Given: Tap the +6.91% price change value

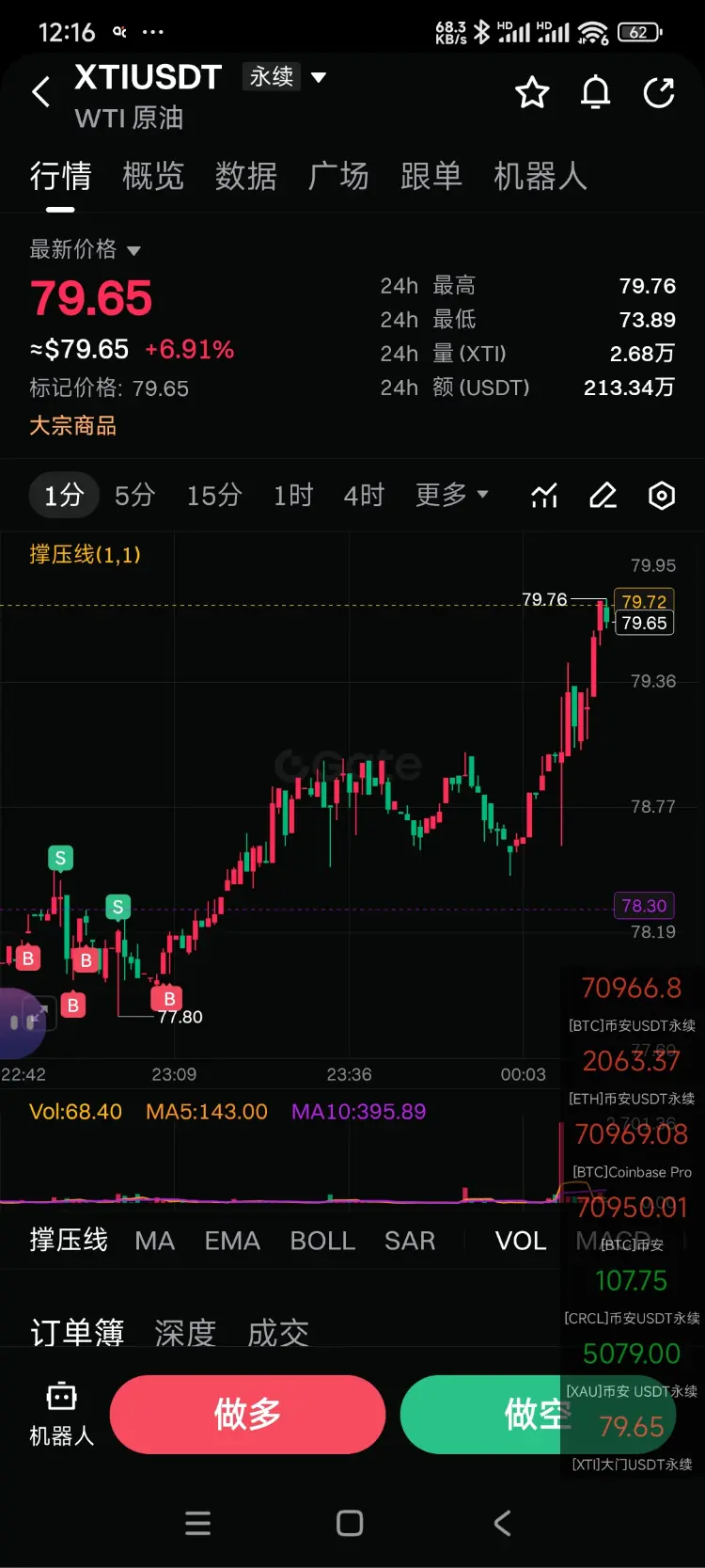Looking at the screenshot, I should tap(189, 350).
